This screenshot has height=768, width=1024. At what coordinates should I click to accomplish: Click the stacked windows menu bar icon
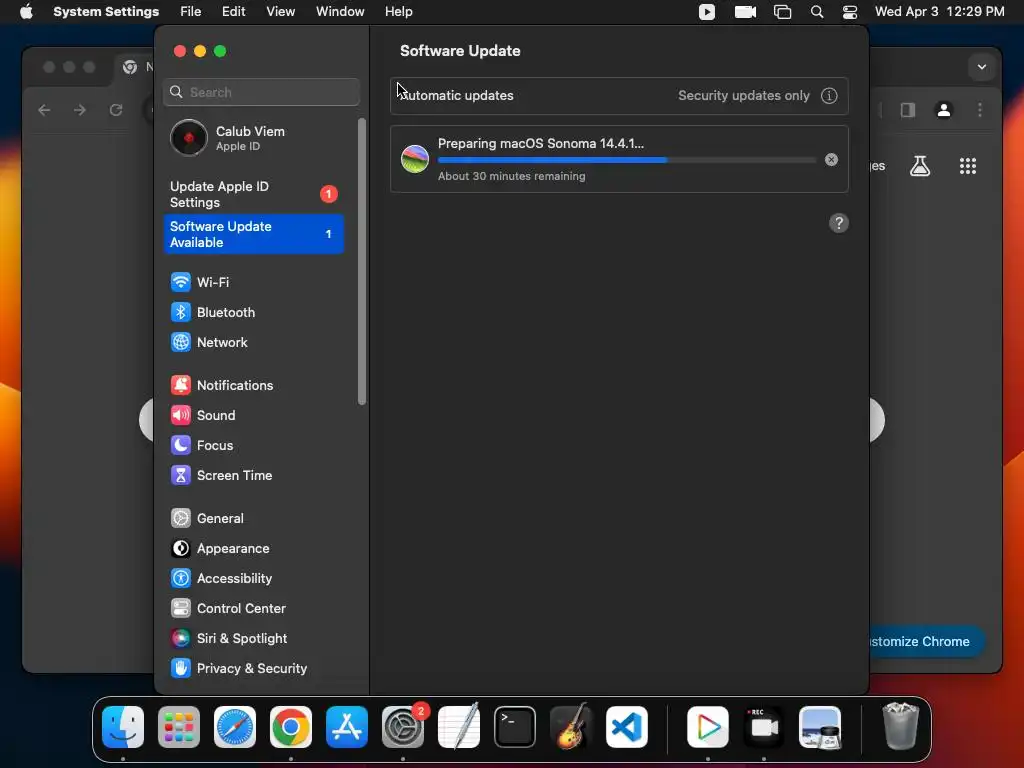coord(782,12)
